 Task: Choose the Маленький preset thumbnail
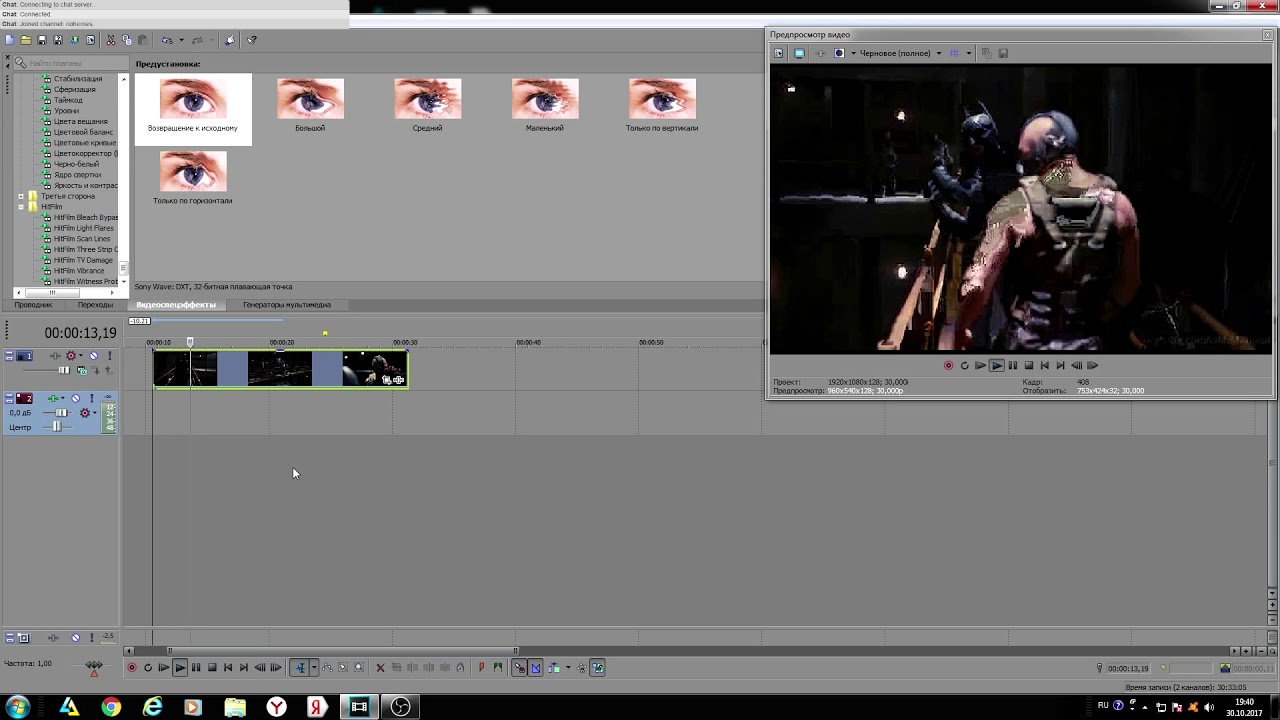pos(545,99)
